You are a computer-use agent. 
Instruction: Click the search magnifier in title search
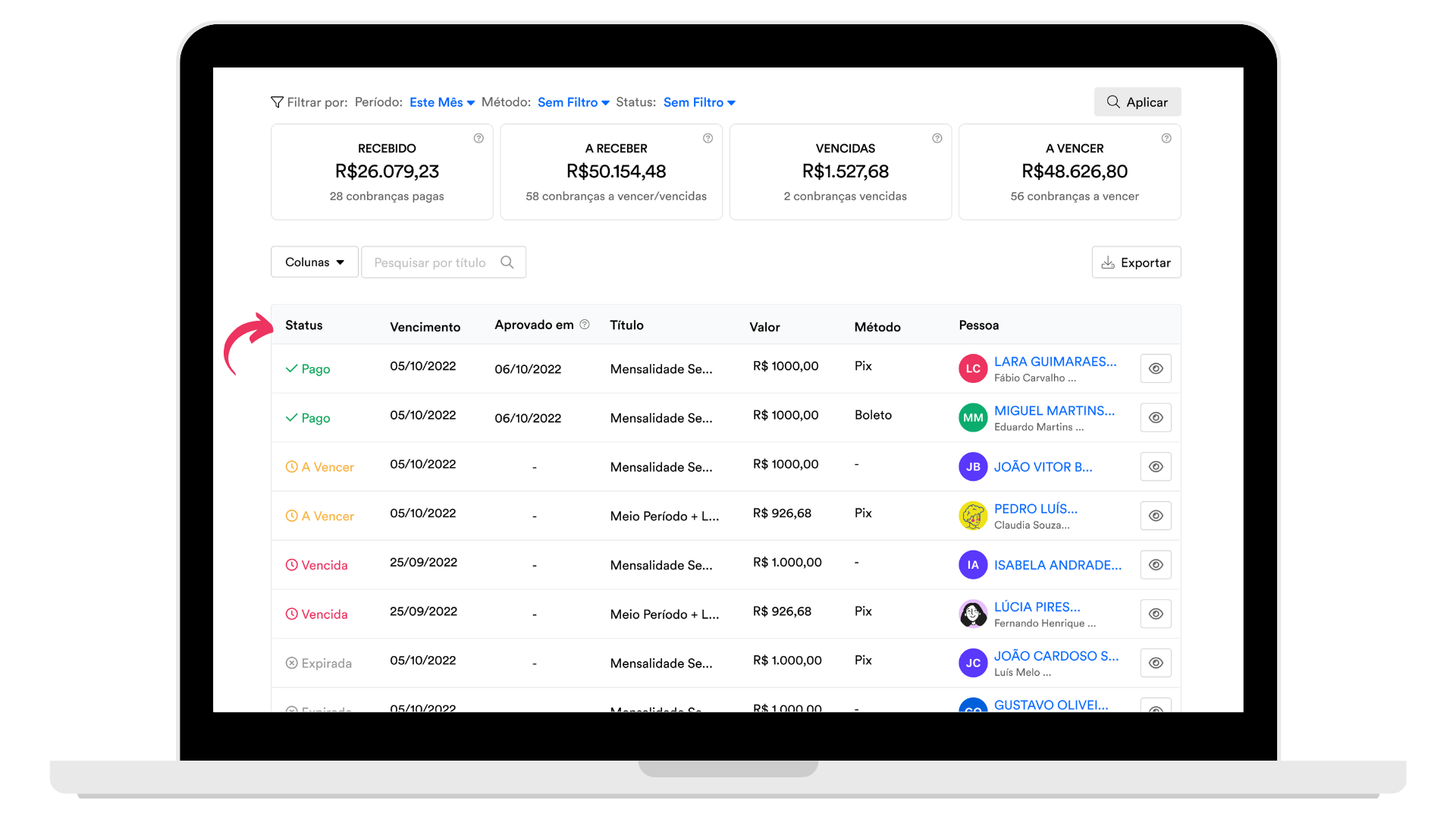pyautogui.click(x=507, y=262)
